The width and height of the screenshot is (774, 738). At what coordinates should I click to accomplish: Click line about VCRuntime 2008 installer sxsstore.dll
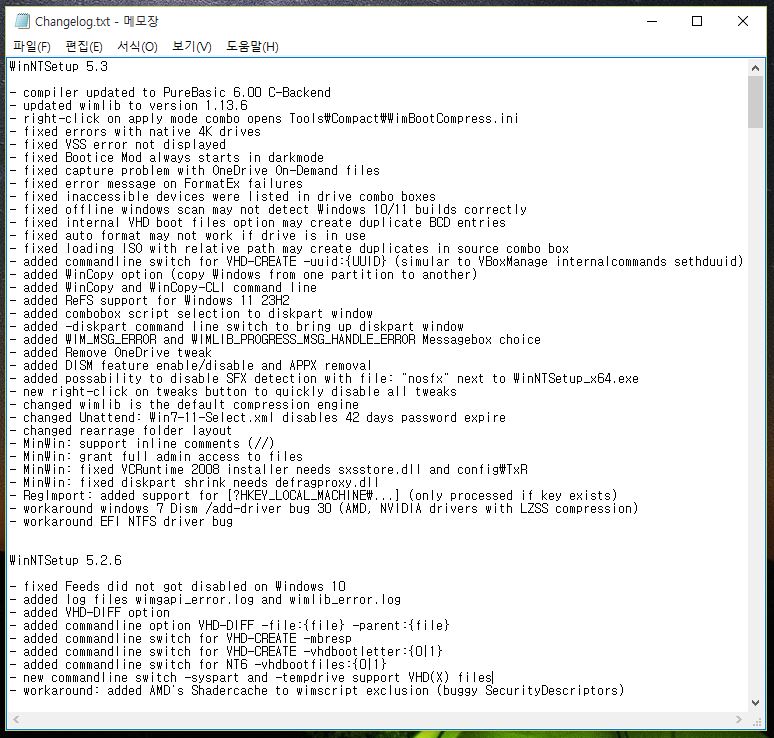click(x=269, y=469)
